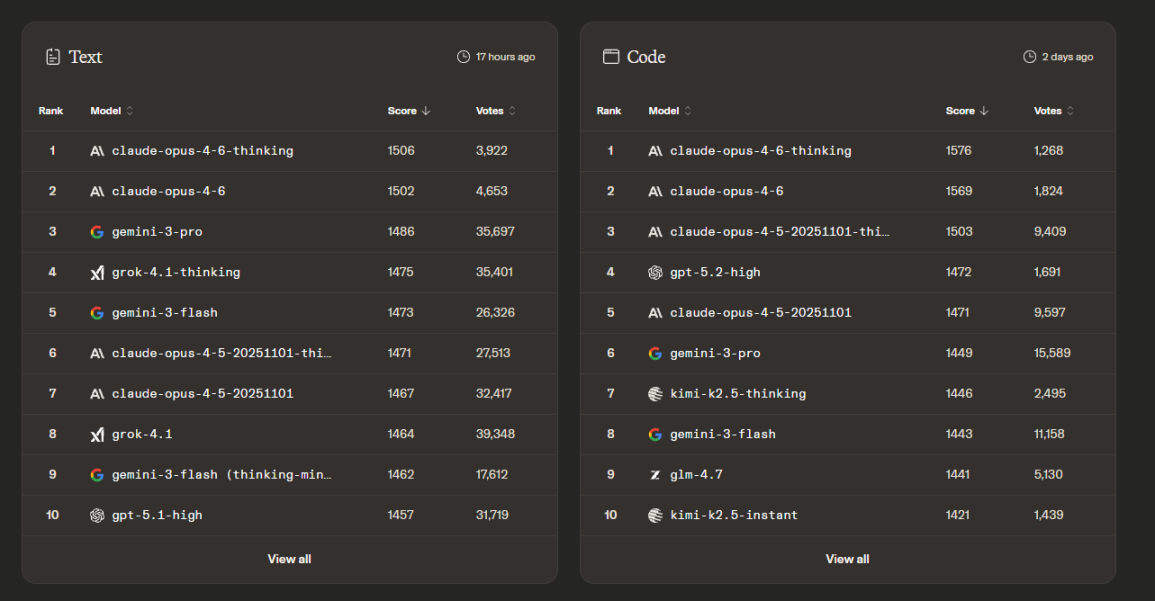This screenshot has width=1155, height=601.
Task: Click votes value 31,719
Action: click(492, 516)
